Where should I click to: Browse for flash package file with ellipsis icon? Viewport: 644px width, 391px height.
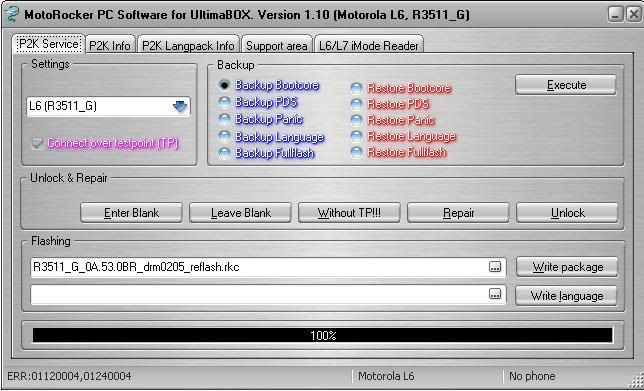click(495, 267)
